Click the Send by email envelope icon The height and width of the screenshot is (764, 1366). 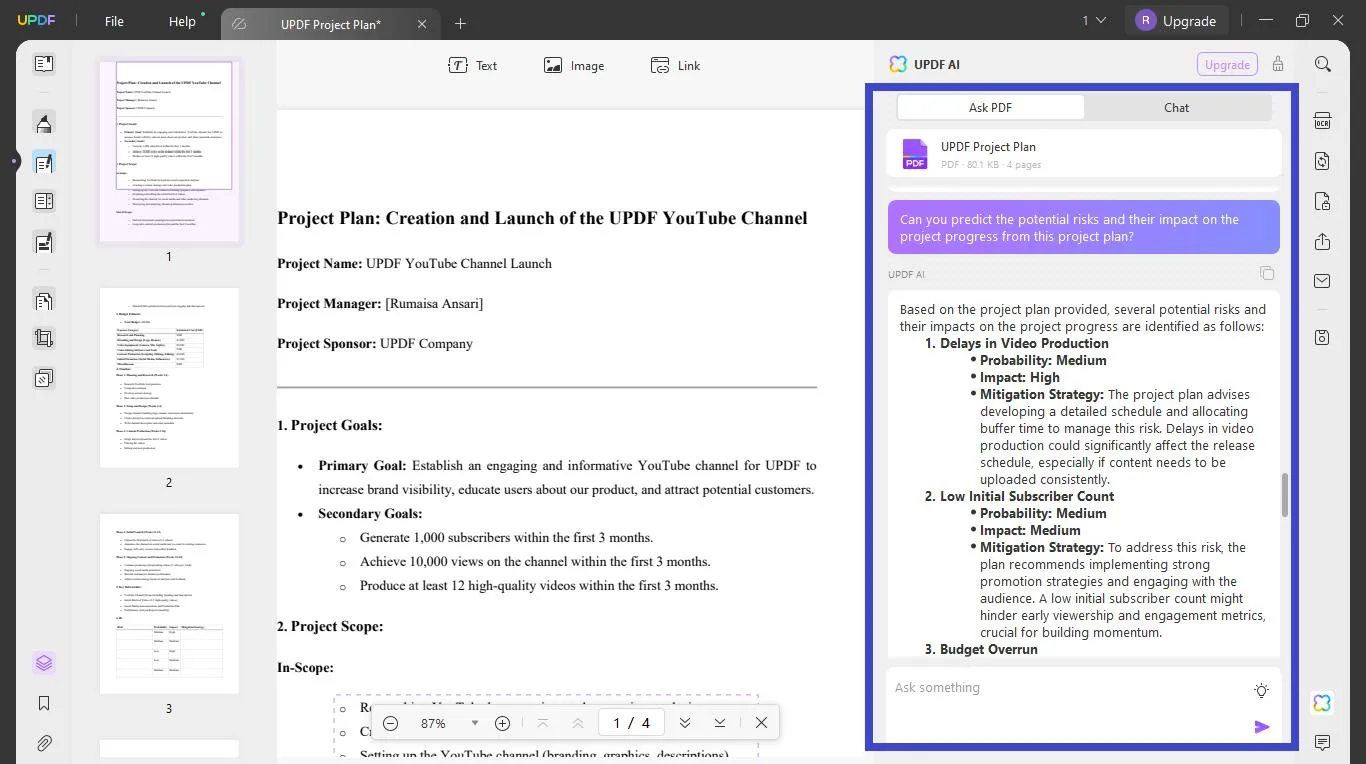(x=1322, y=281)
